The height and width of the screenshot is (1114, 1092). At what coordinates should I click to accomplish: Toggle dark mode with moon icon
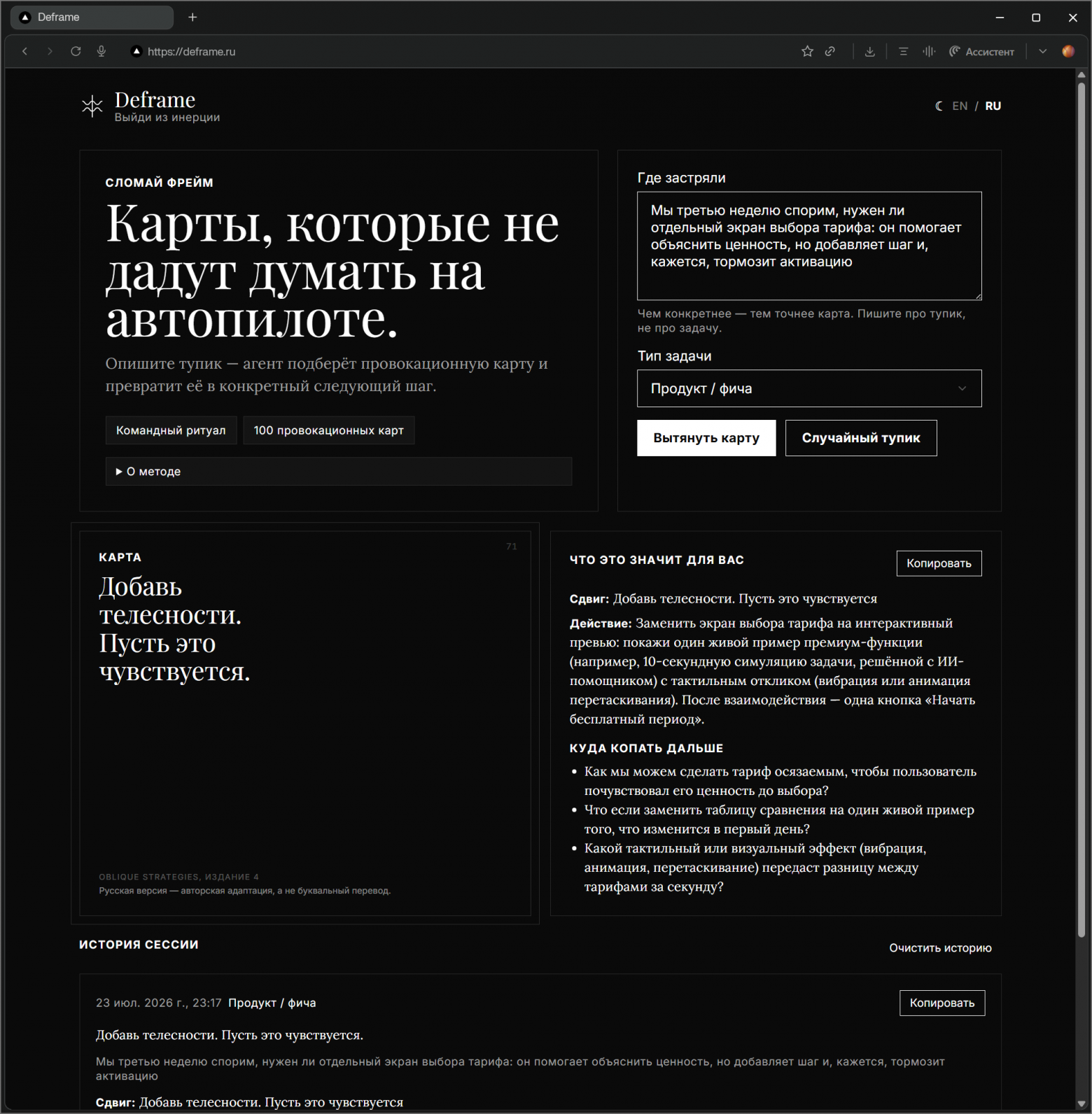[939, 106]
